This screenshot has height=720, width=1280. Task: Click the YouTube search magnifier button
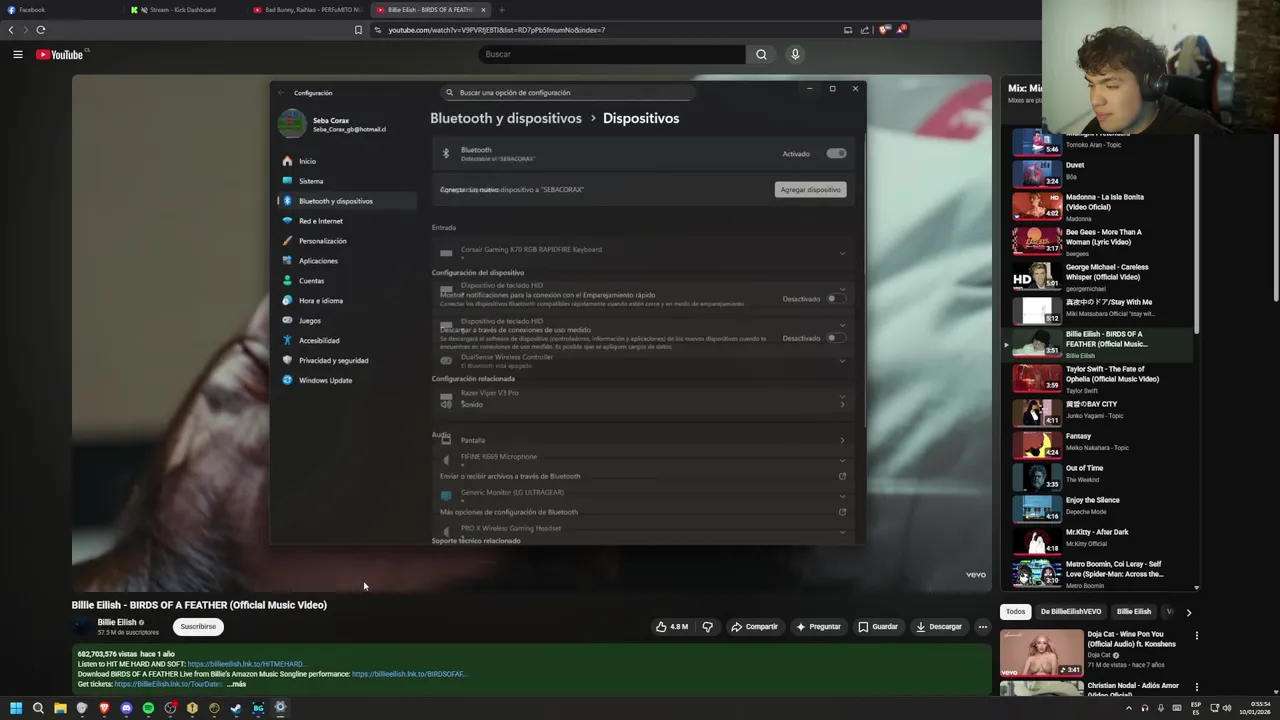tap(761, 54)
